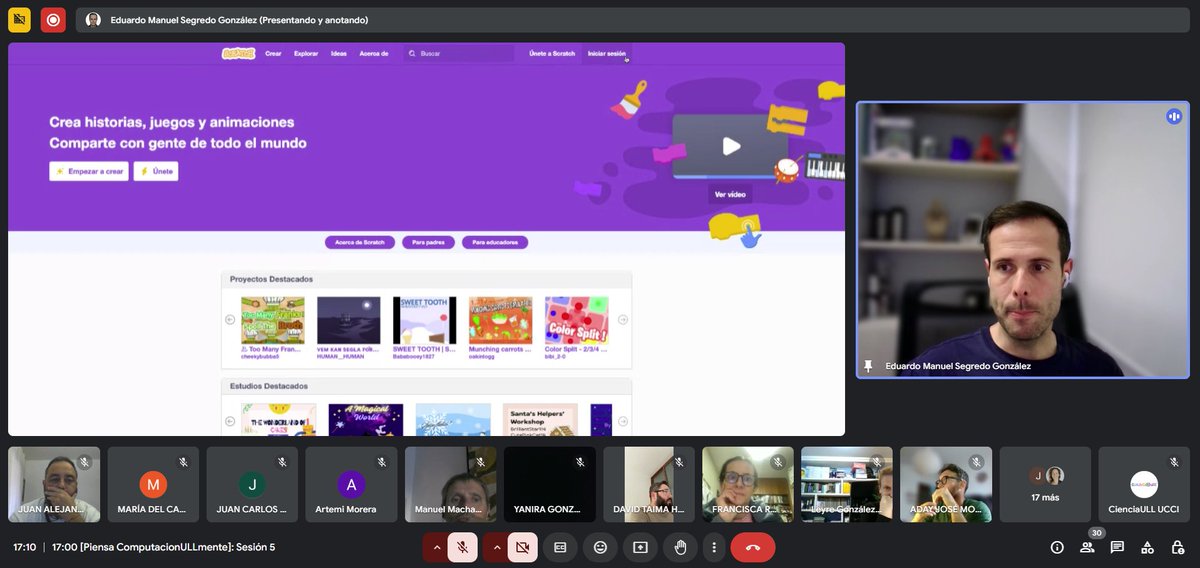Image resolution: width=1200 pixels, height=568 pixels.
Task: Click the Buscar search field
Action: [x=459, y=53]
